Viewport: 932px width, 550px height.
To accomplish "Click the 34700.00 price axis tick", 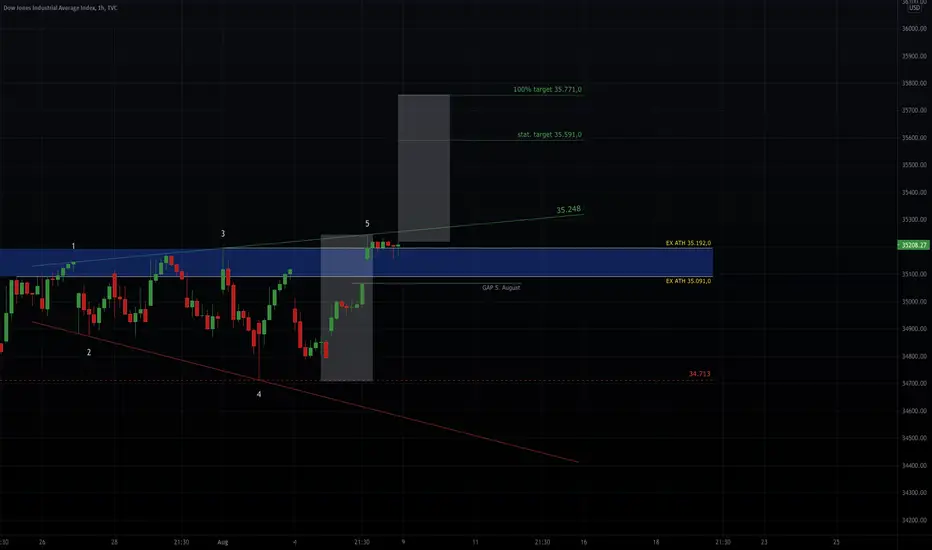I will click(x=914, y=384).
